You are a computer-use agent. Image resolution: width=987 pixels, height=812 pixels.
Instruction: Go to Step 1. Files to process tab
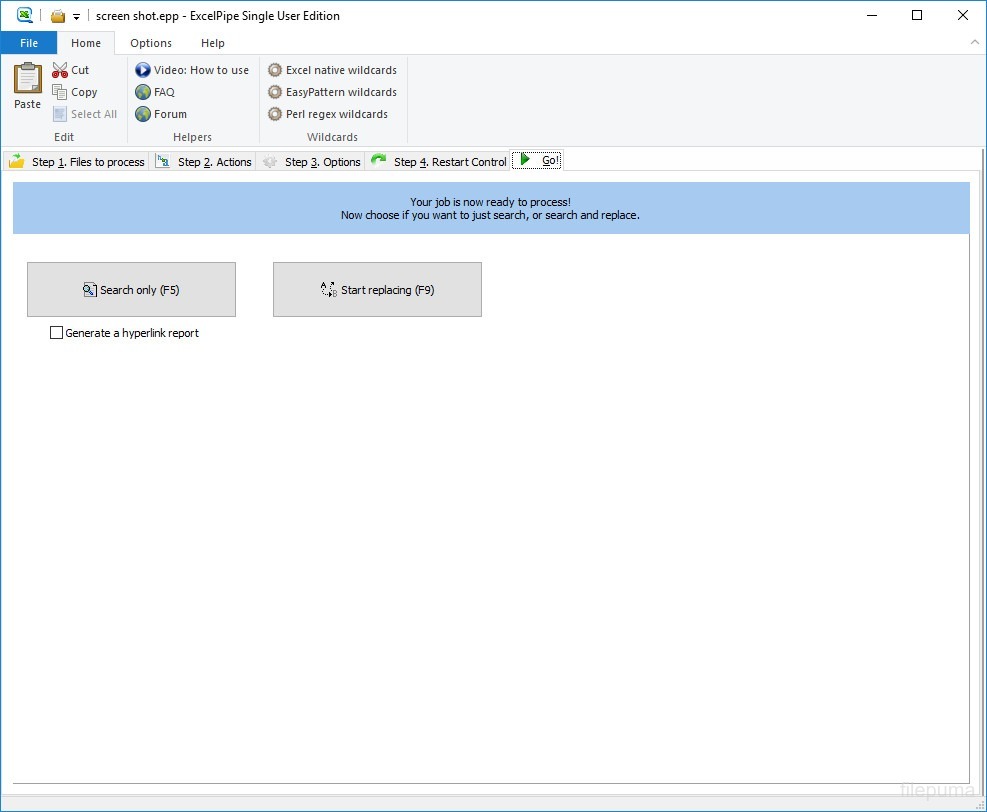77,161
